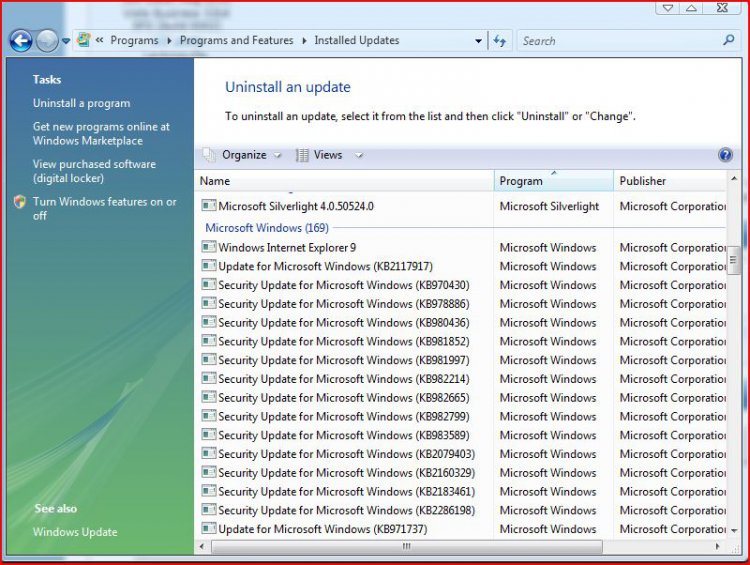Click the vertical scrollbar up arrow
Screen dimensions: 750x565
(x=734, y=178)
